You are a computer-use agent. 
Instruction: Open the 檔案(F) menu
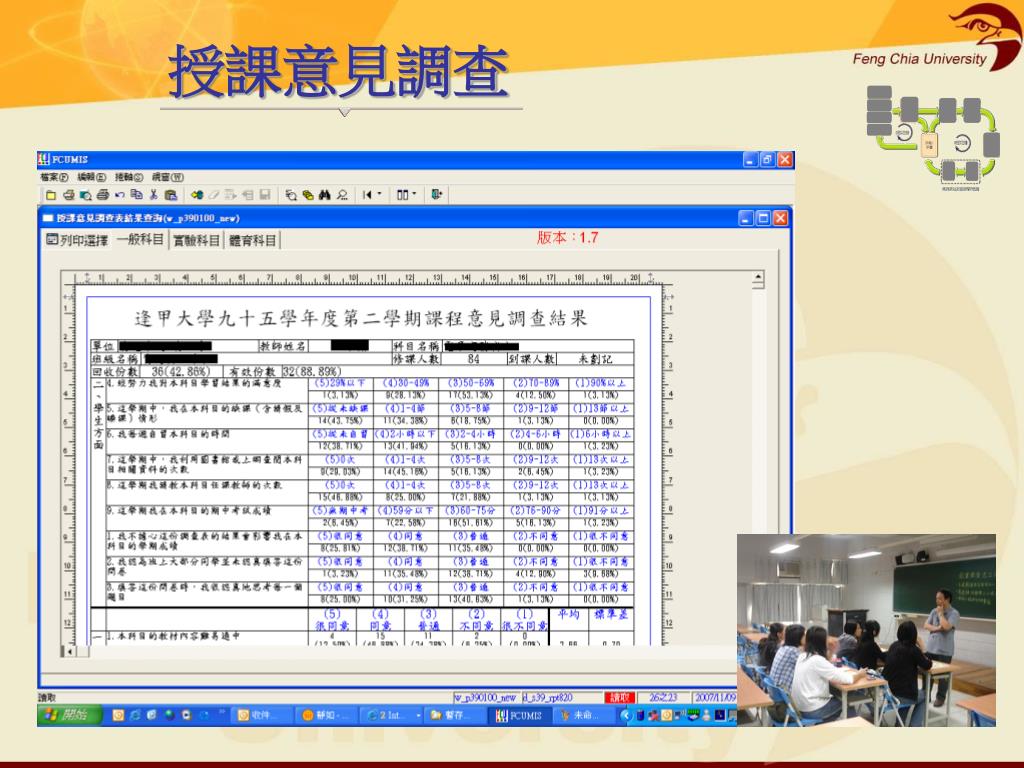pos(54,177)
